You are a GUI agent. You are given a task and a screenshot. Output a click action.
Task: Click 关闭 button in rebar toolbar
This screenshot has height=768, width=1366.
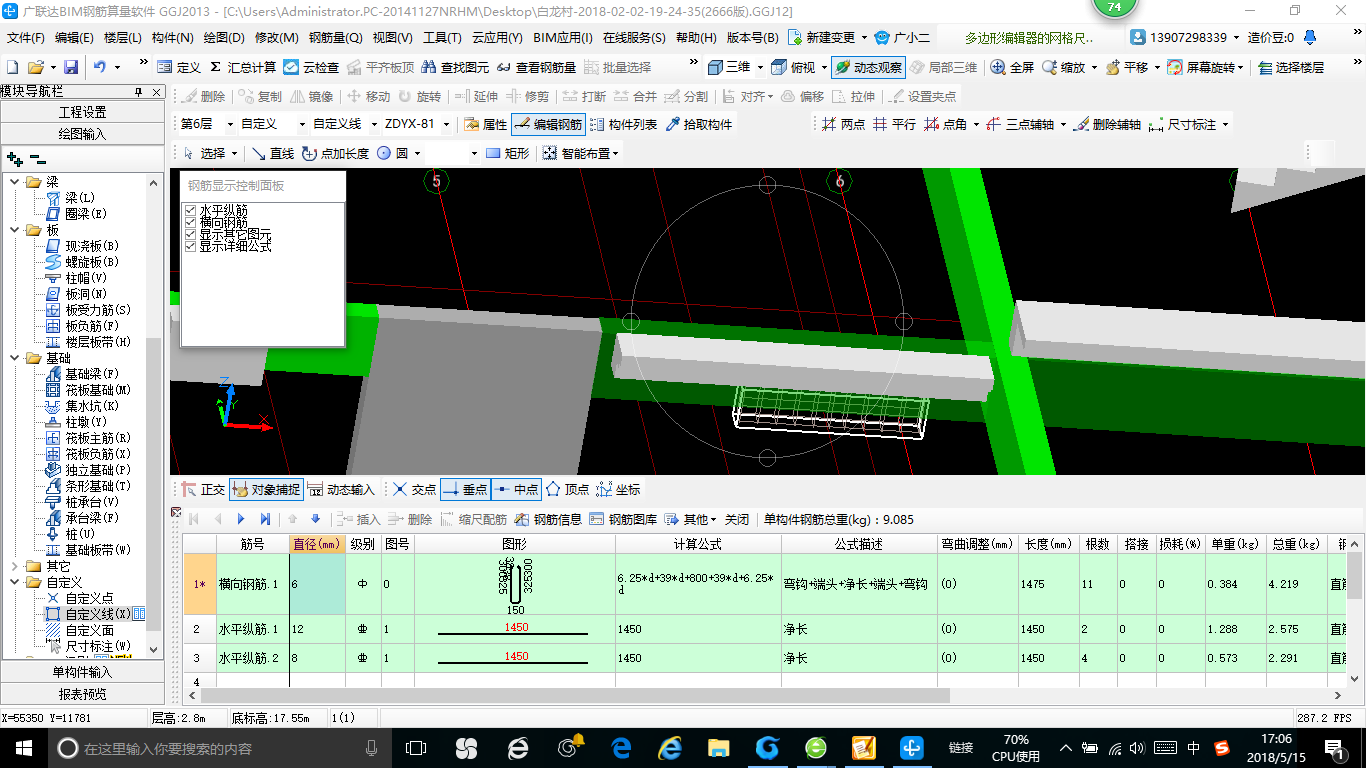click(x=736, y=519)
